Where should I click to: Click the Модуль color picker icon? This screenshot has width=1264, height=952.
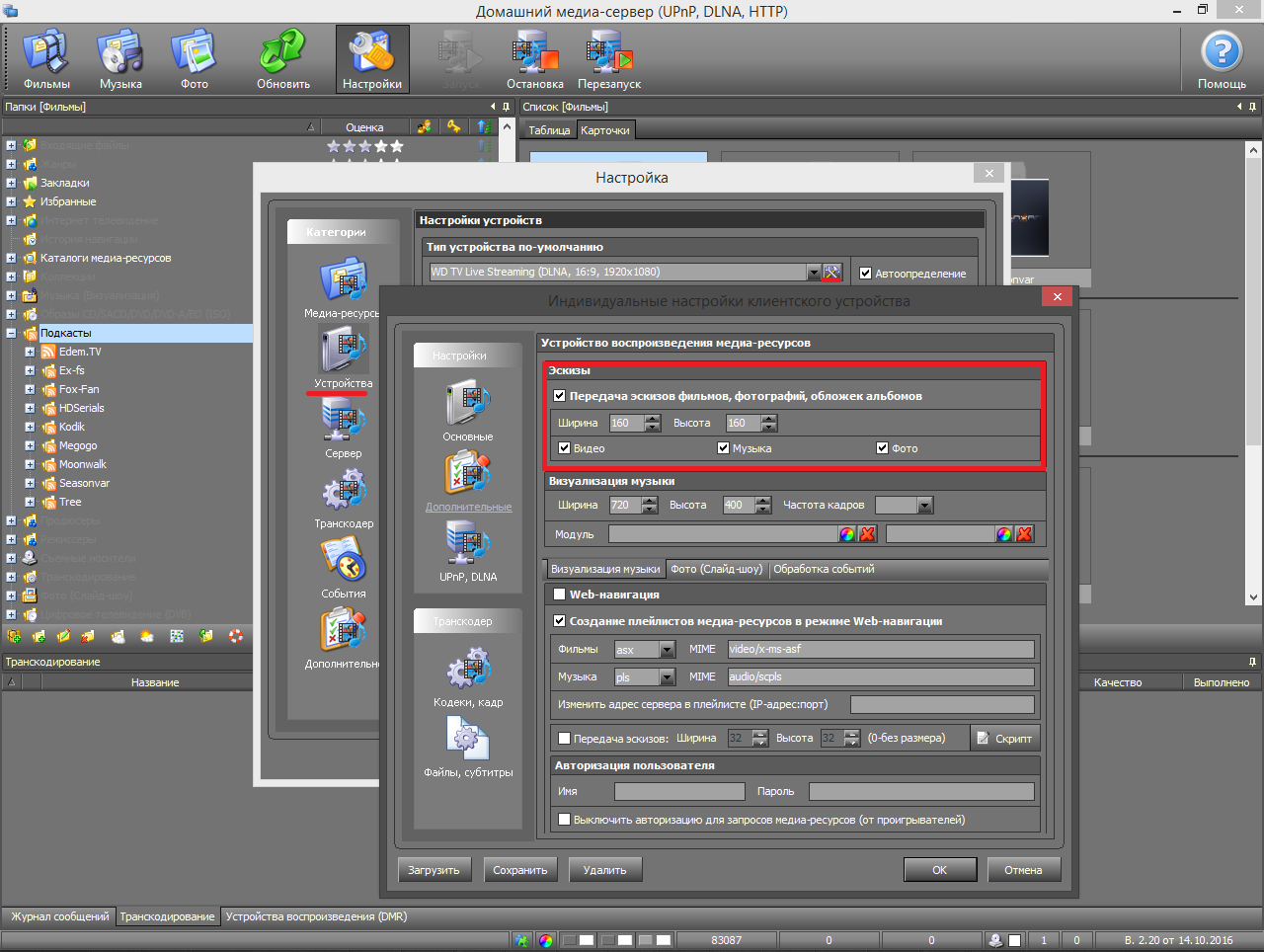coord(846,534)
